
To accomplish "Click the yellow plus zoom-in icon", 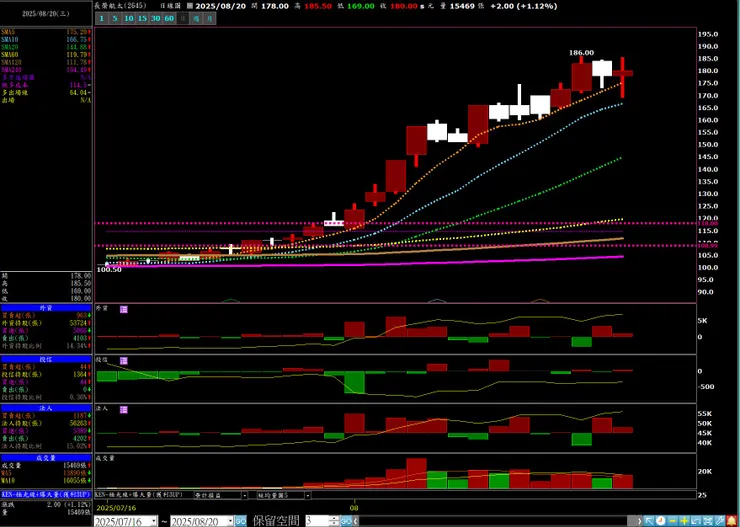I will 684,521.
